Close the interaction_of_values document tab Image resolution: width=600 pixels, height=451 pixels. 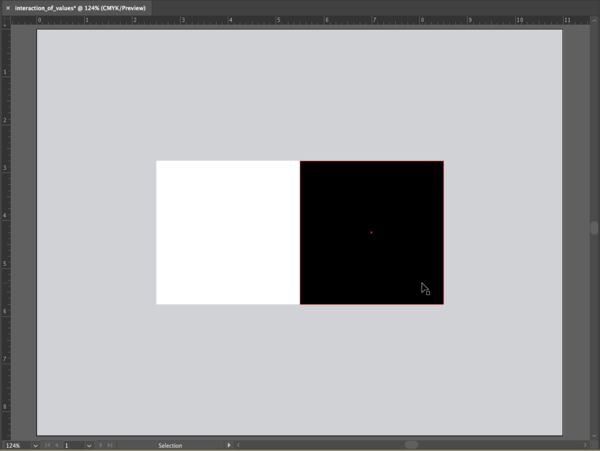pos(8,6)
